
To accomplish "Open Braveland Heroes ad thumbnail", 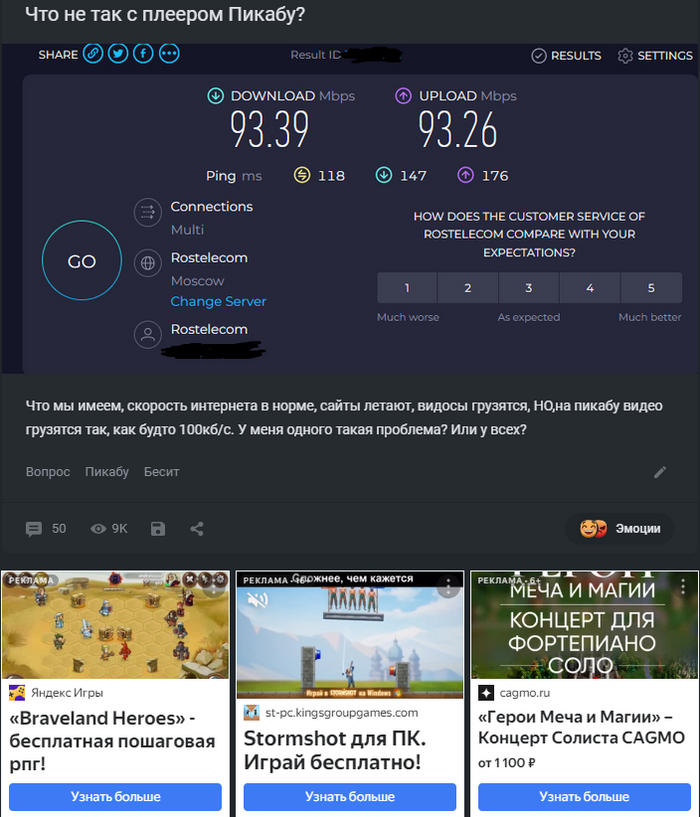I will click(x=115, y=625).
